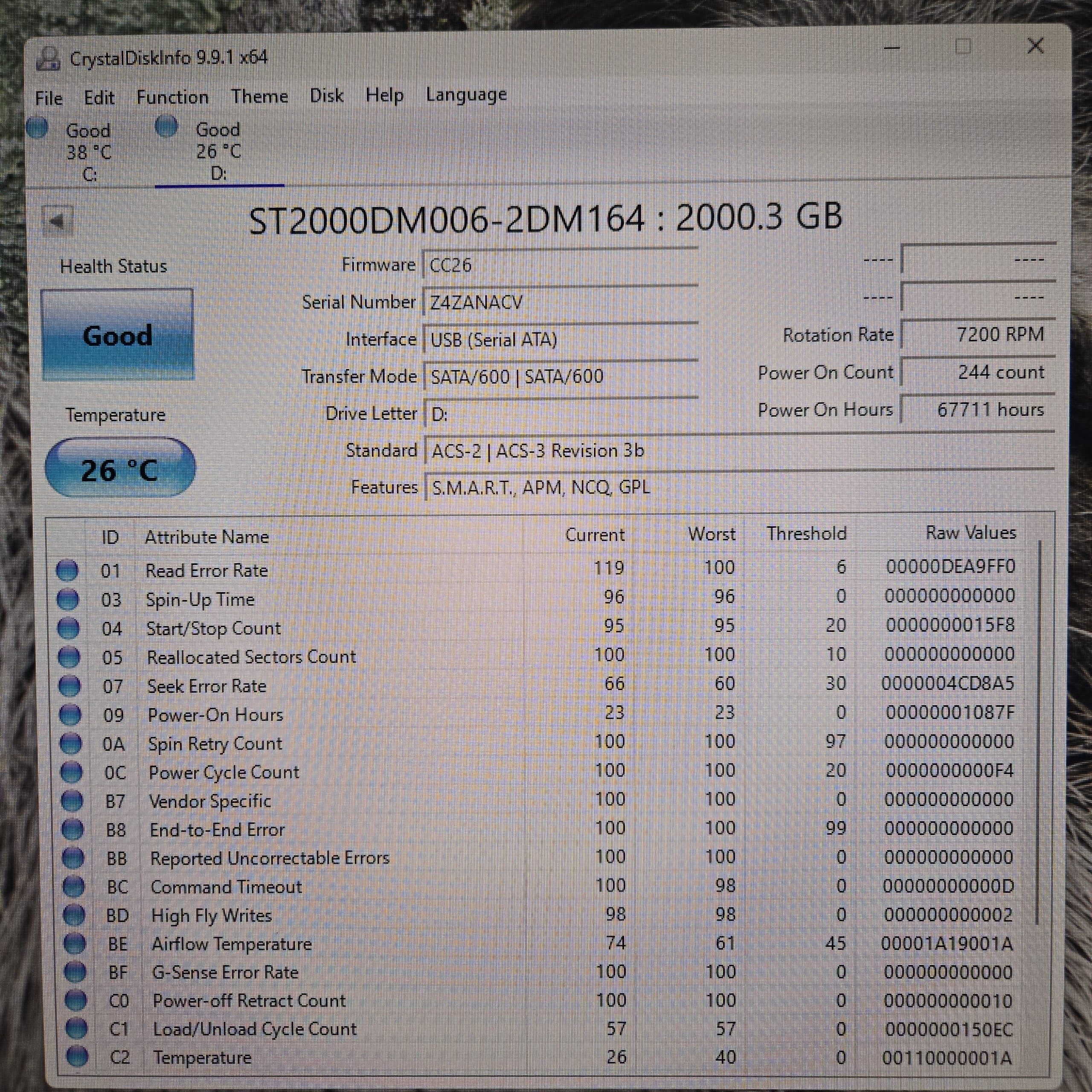Click the status icon for End-to-End Error

[x=73, y=829]
